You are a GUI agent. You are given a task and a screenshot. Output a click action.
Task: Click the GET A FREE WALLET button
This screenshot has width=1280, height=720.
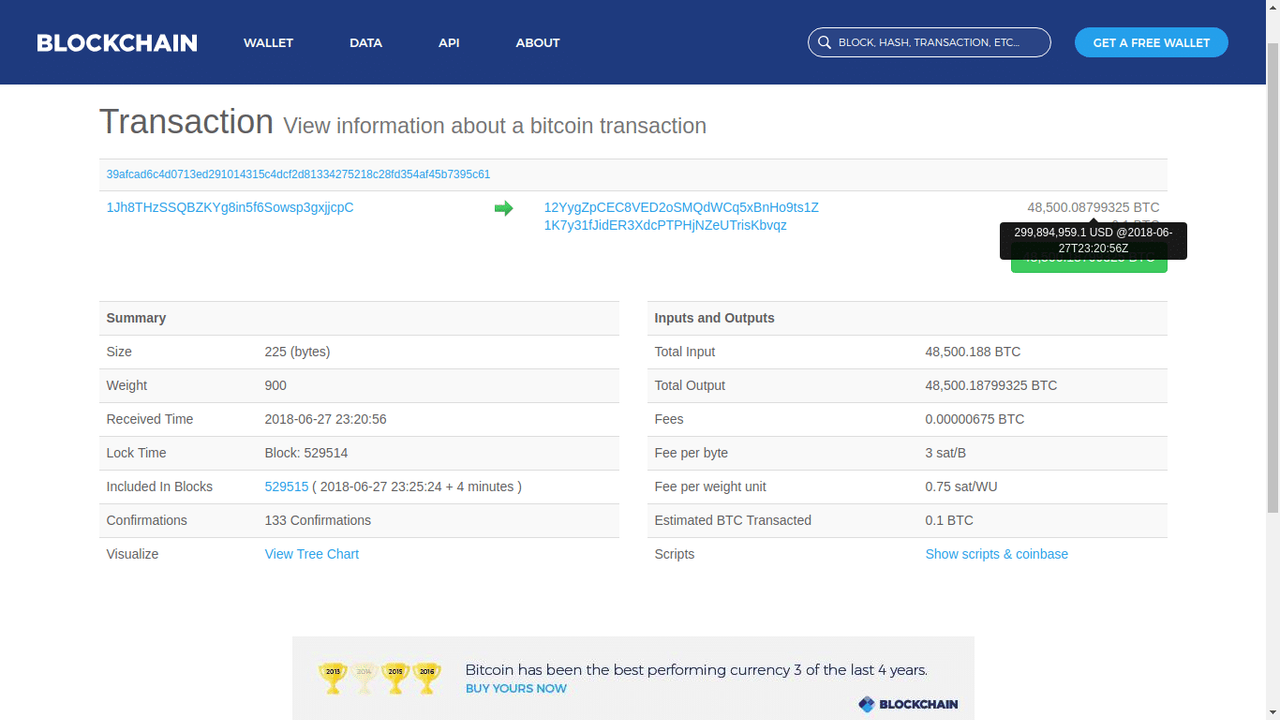[x=1151, y=42]
